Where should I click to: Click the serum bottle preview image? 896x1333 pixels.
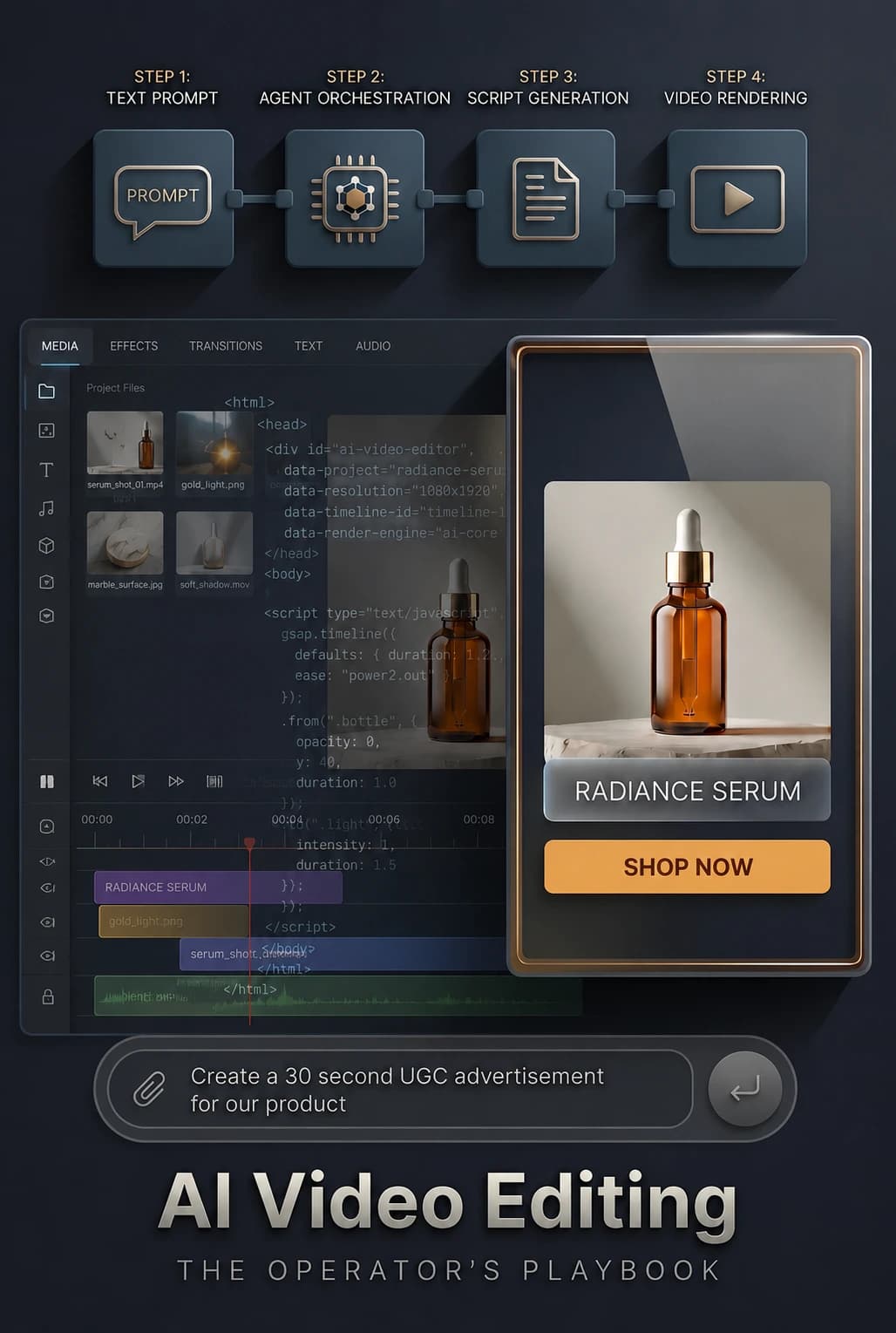click(x=688, y=620)
